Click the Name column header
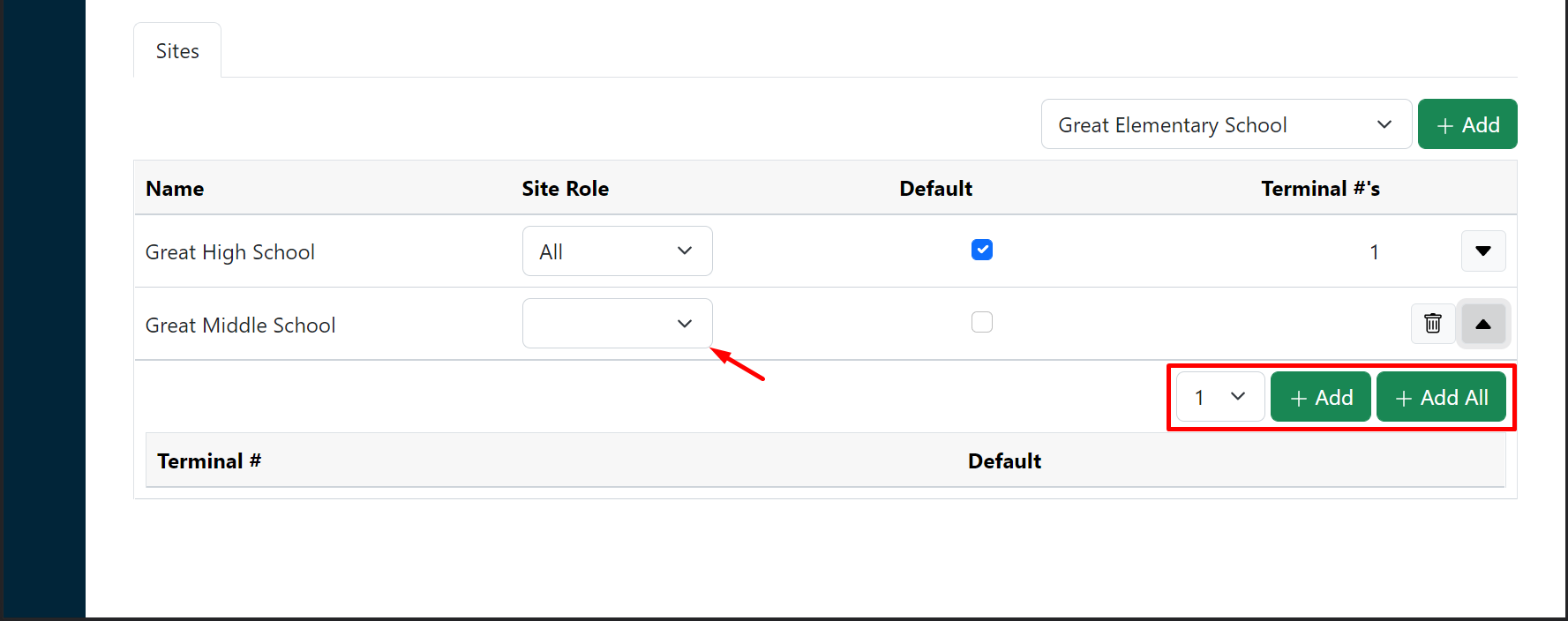This screenshot has width=1568, height=621. point(174,188)
